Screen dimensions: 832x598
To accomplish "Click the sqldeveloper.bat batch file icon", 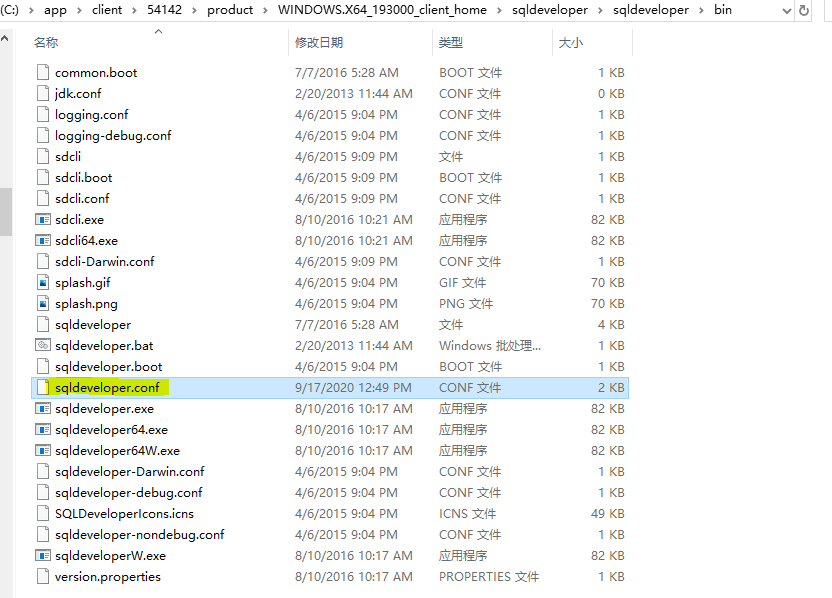I will pyautogui.click(x=43, y=345).
